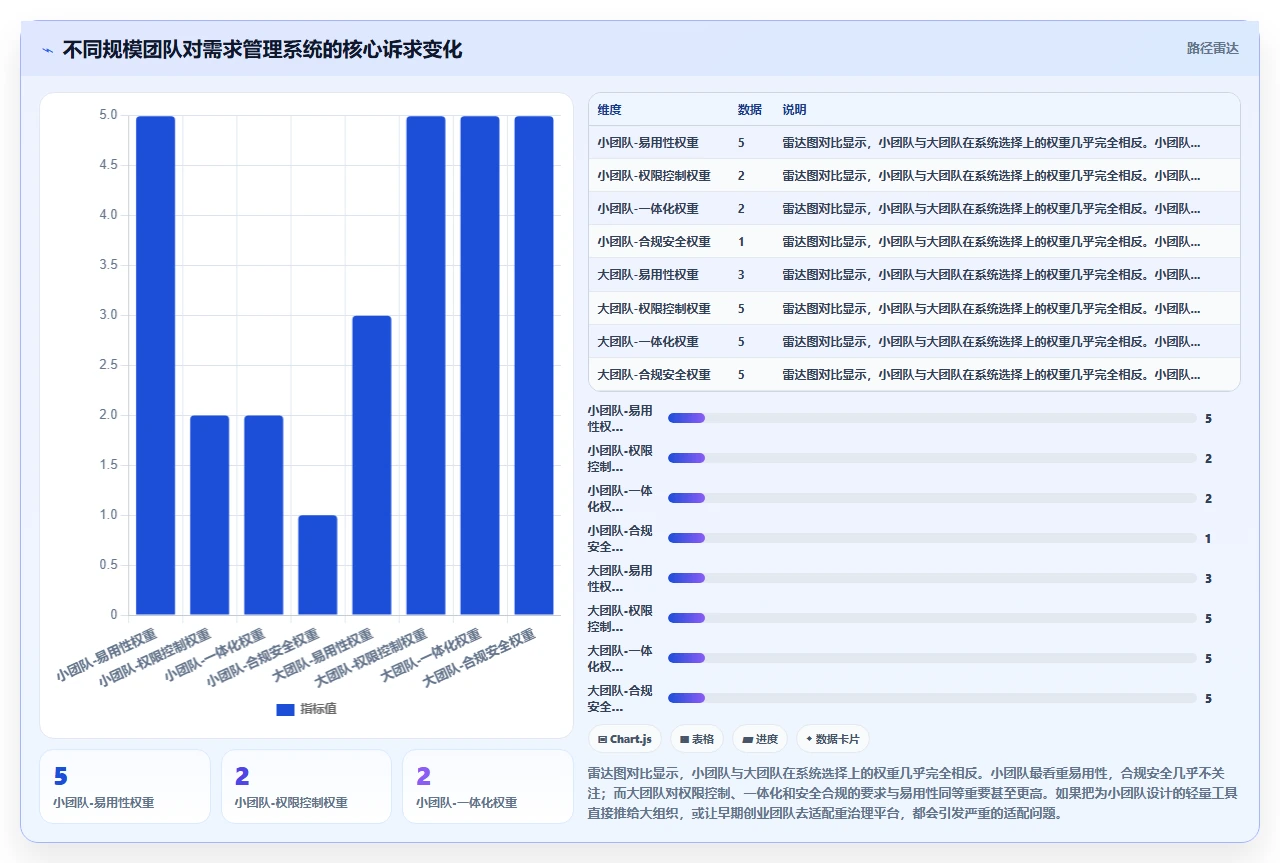The image size is (1280, 863).
Task: Click the pulse icon beside the page title
Action: (47, 50)
